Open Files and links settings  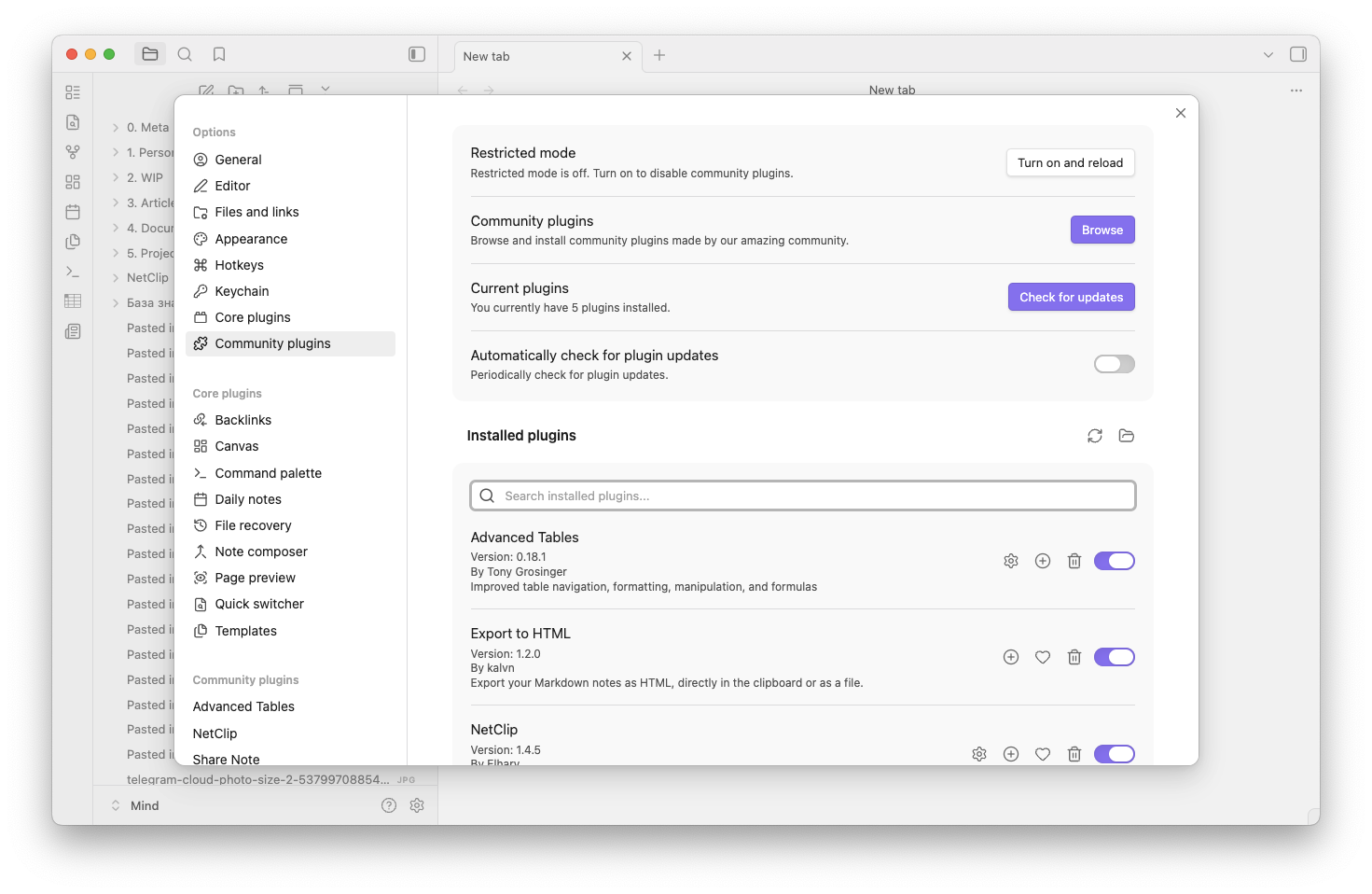coord(290,212)
